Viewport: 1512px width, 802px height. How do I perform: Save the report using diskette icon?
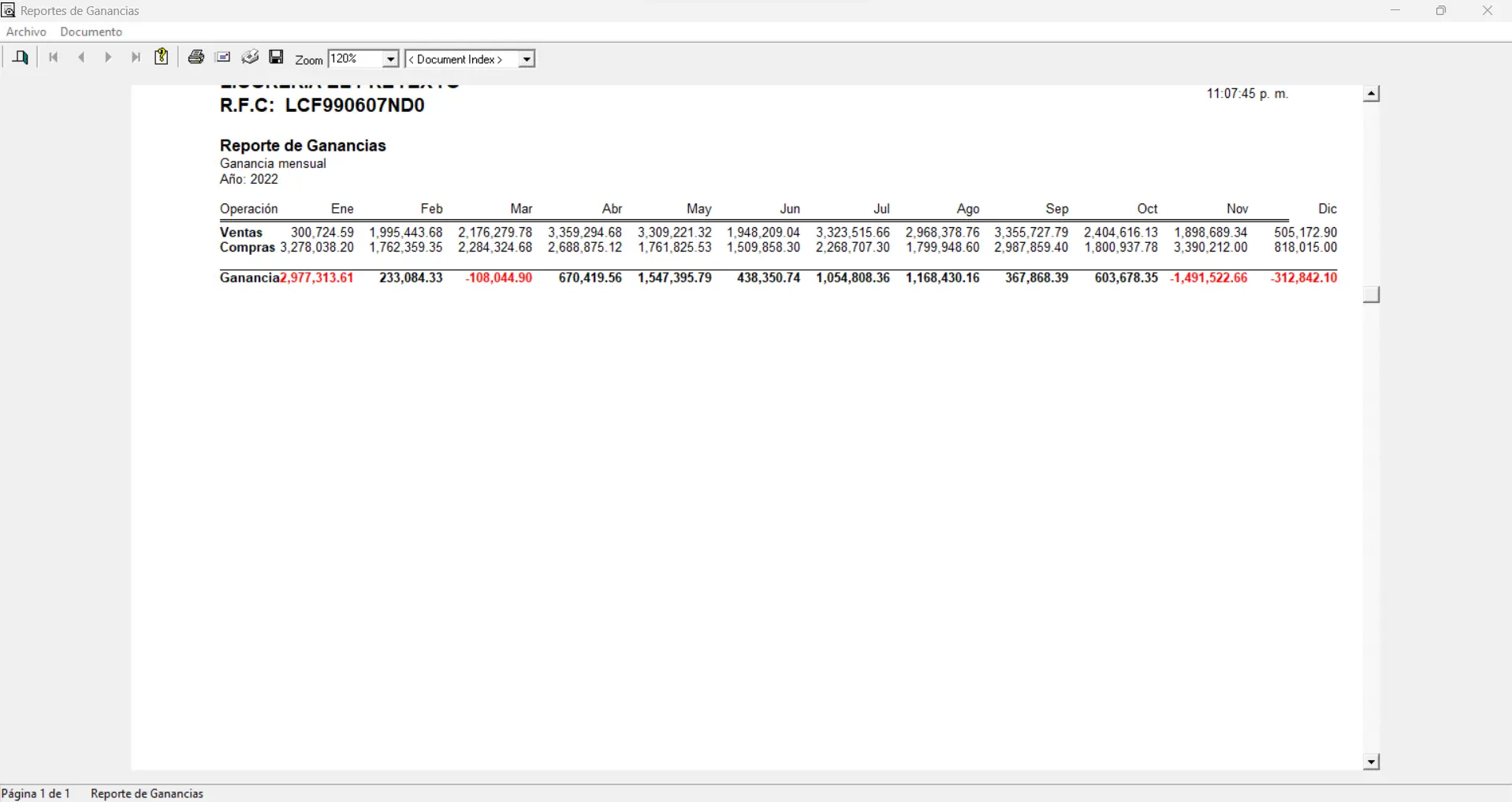(276, 57)
